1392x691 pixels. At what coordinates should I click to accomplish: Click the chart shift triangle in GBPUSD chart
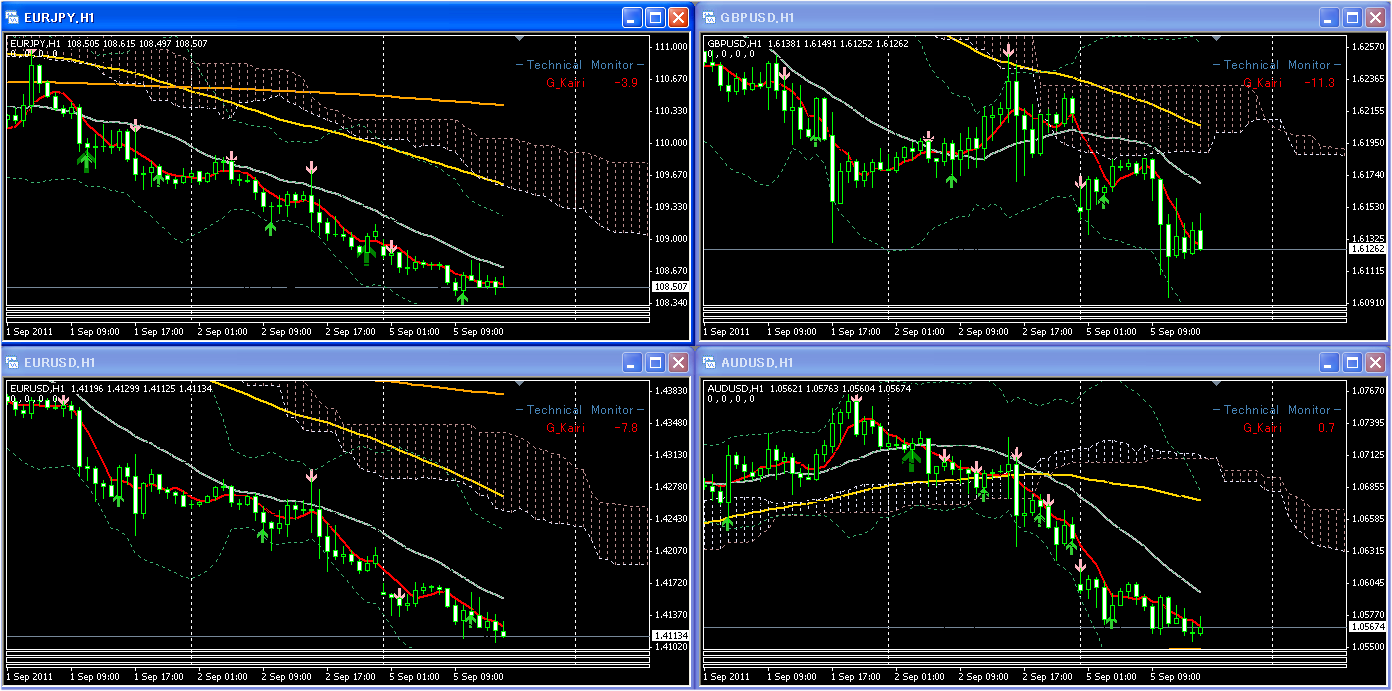[x=1215, y=38]
